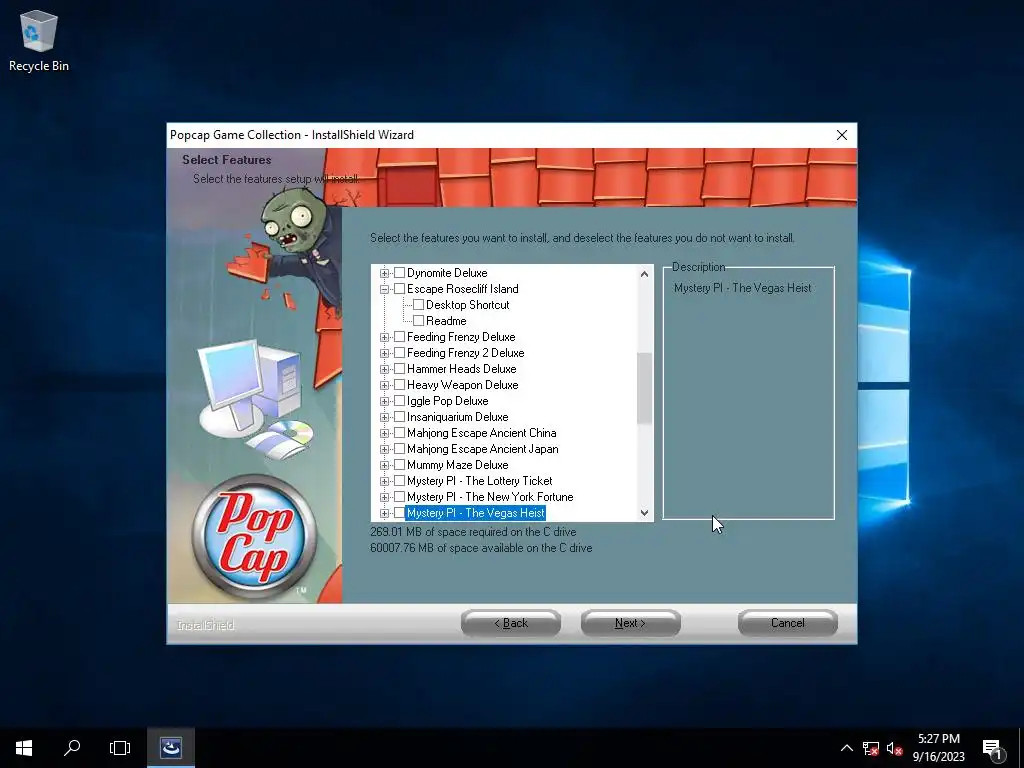
Task: Open network status tray icon
Action: [870, 748]
